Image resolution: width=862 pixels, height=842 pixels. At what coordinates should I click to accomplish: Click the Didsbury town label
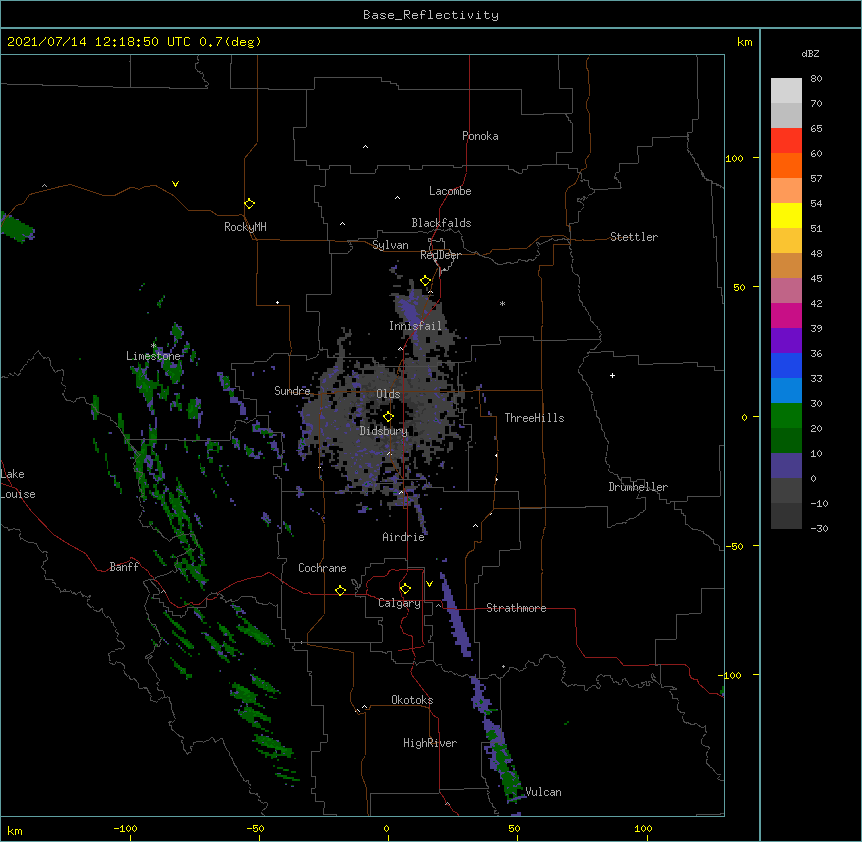tap(384, 431)
